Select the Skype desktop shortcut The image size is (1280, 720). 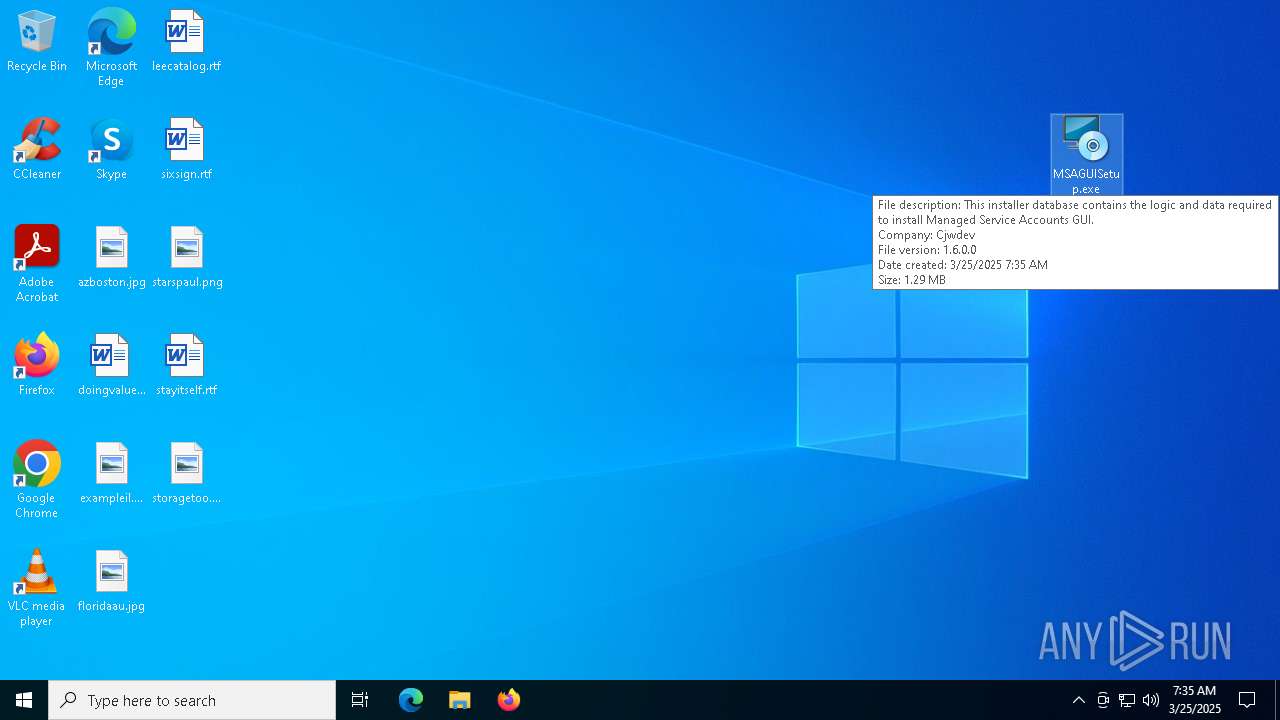point(111,150)
